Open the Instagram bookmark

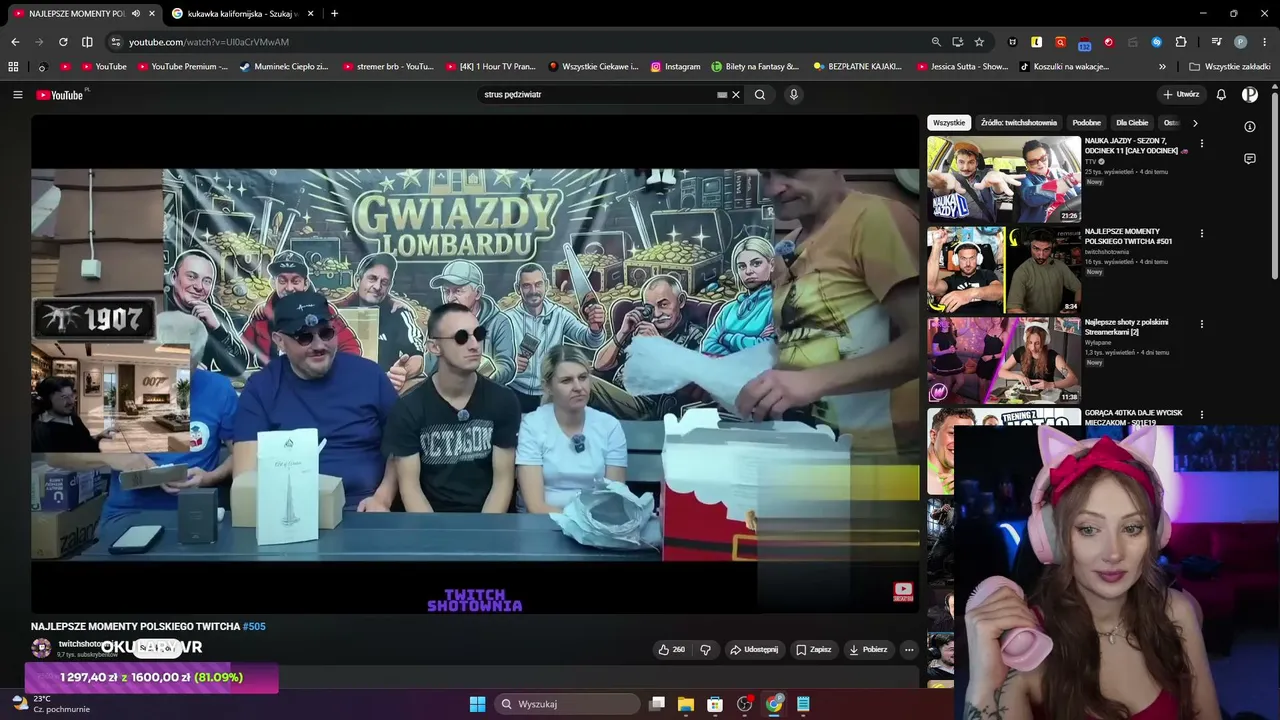point(676,67)
